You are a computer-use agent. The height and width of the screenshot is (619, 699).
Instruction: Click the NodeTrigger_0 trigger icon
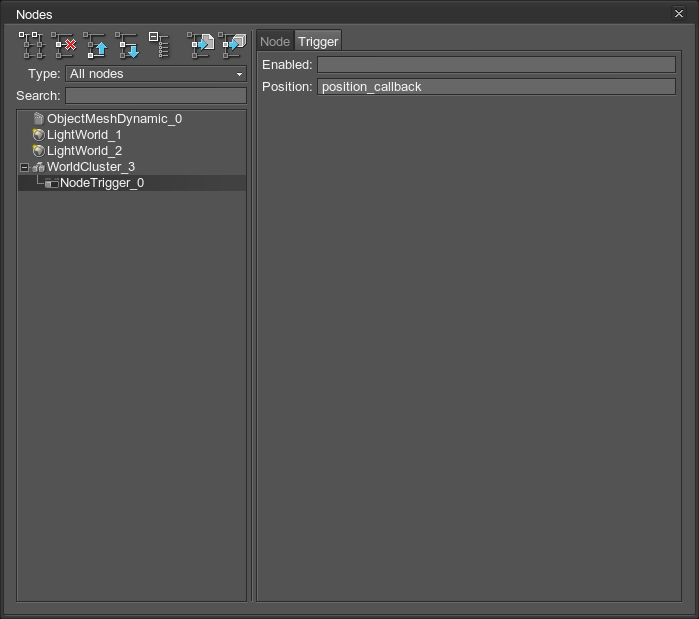click(x=52, y=183)
